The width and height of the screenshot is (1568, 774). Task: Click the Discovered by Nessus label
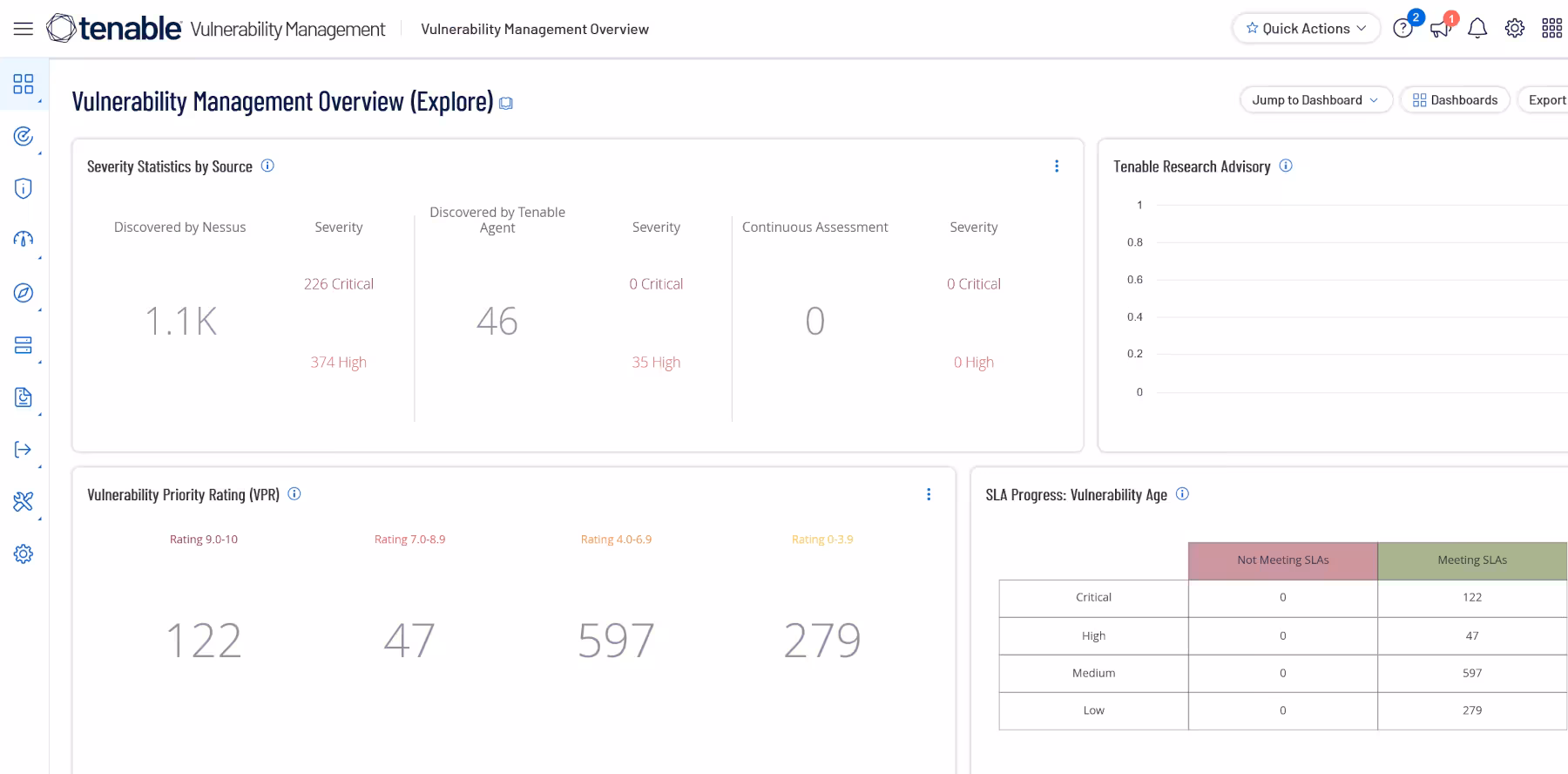point(180,227)
